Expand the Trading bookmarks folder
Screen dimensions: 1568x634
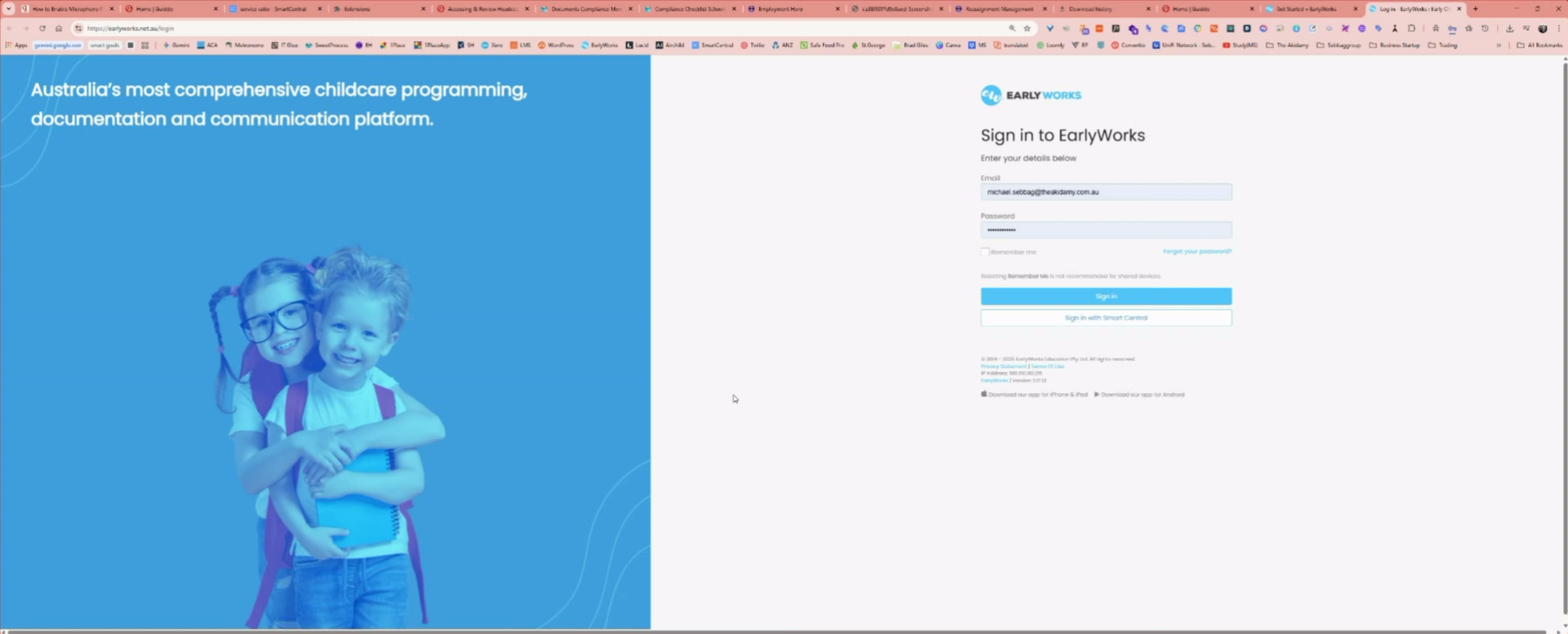point(1443,45)
